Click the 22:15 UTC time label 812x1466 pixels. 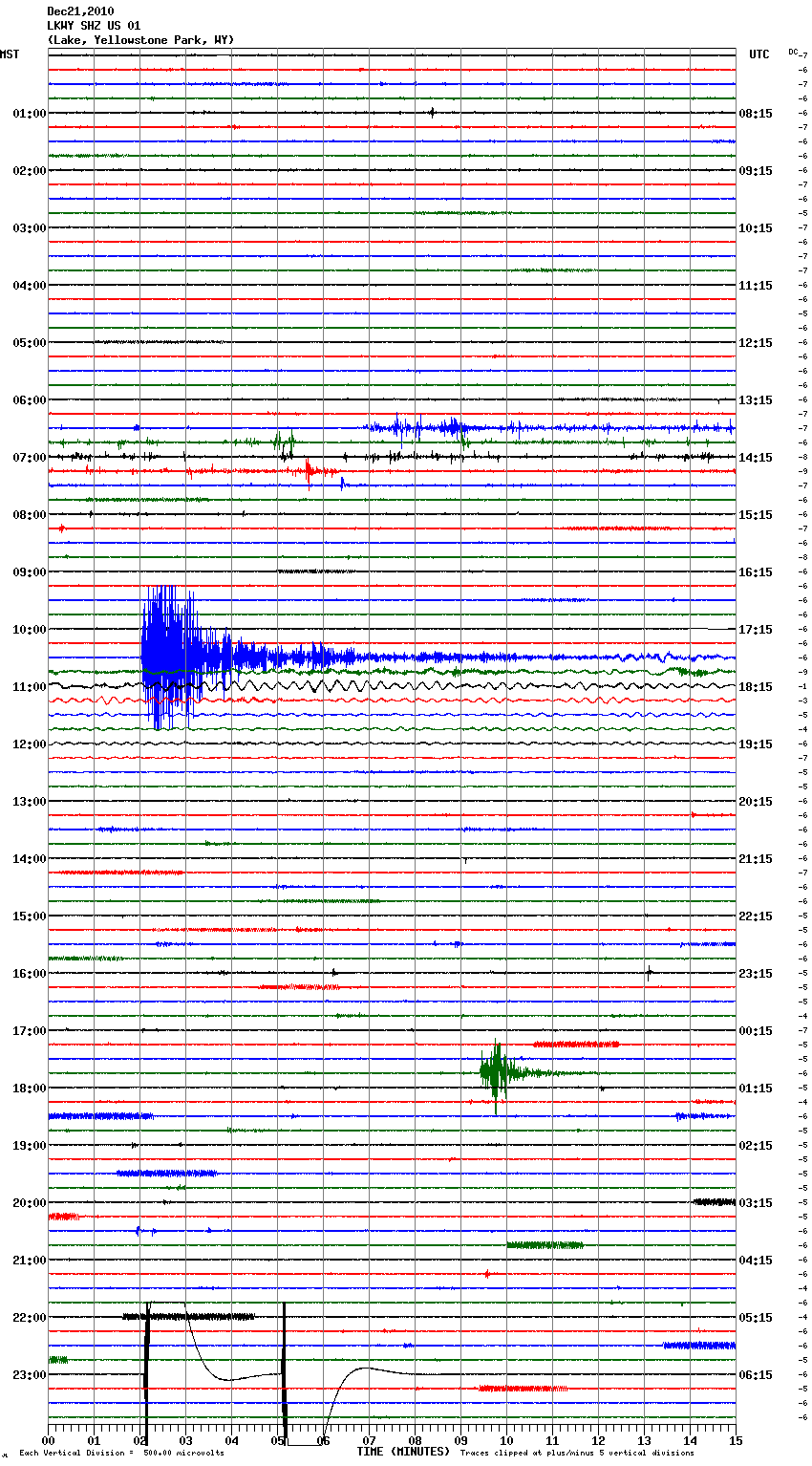point(756,916)
